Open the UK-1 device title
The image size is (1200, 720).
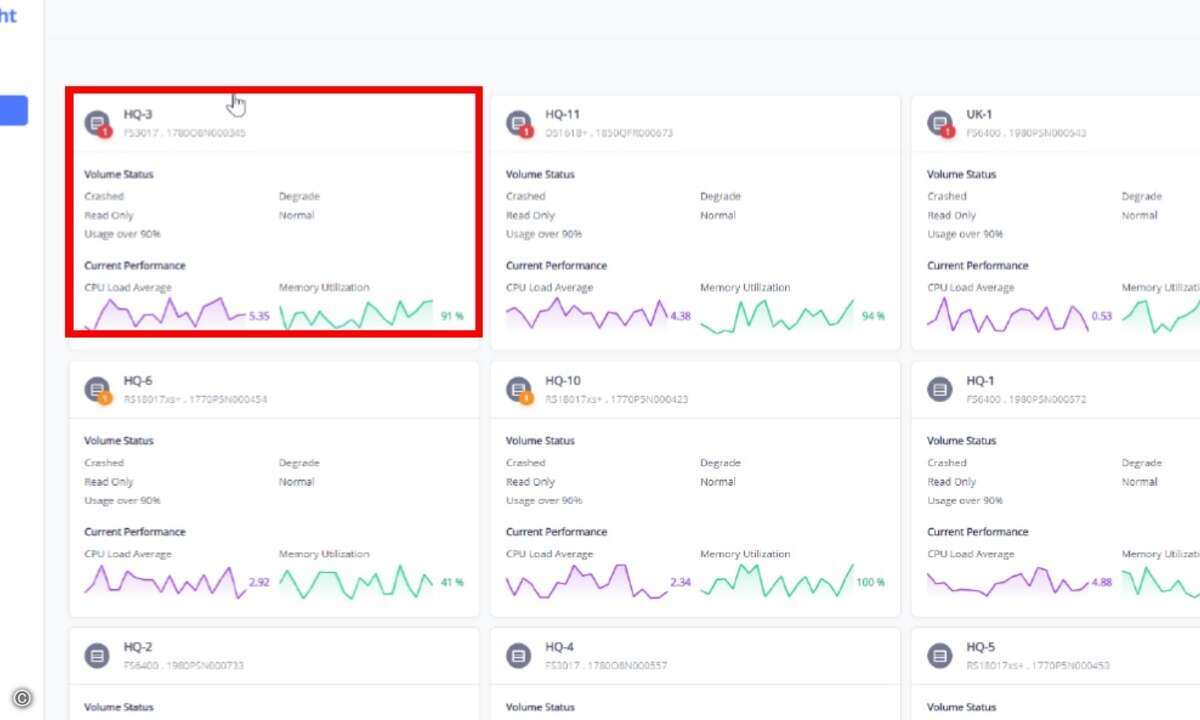(x=979, y=115)
